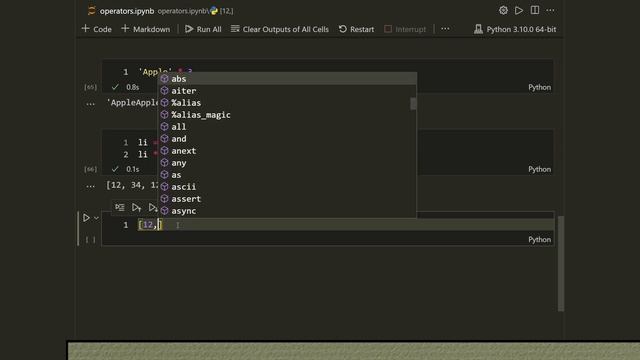
Task: Click the [12, 34, output text
Action: click(132, 185)
